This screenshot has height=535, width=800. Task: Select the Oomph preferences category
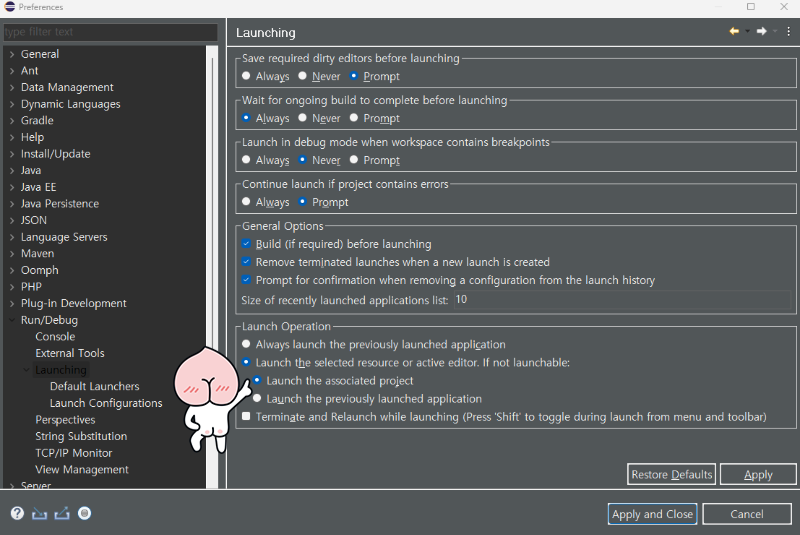coord(40,270)
